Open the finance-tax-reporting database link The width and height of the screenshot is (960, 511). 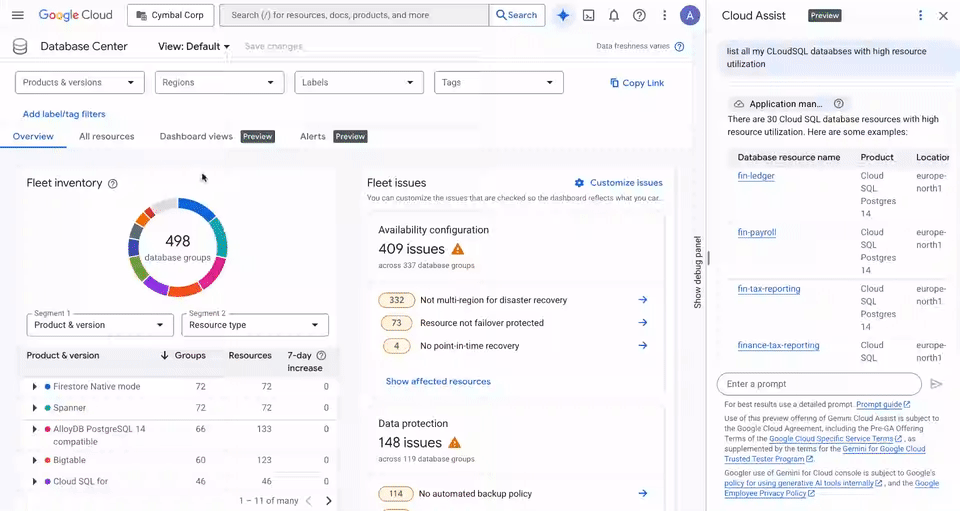pos(778,345)
